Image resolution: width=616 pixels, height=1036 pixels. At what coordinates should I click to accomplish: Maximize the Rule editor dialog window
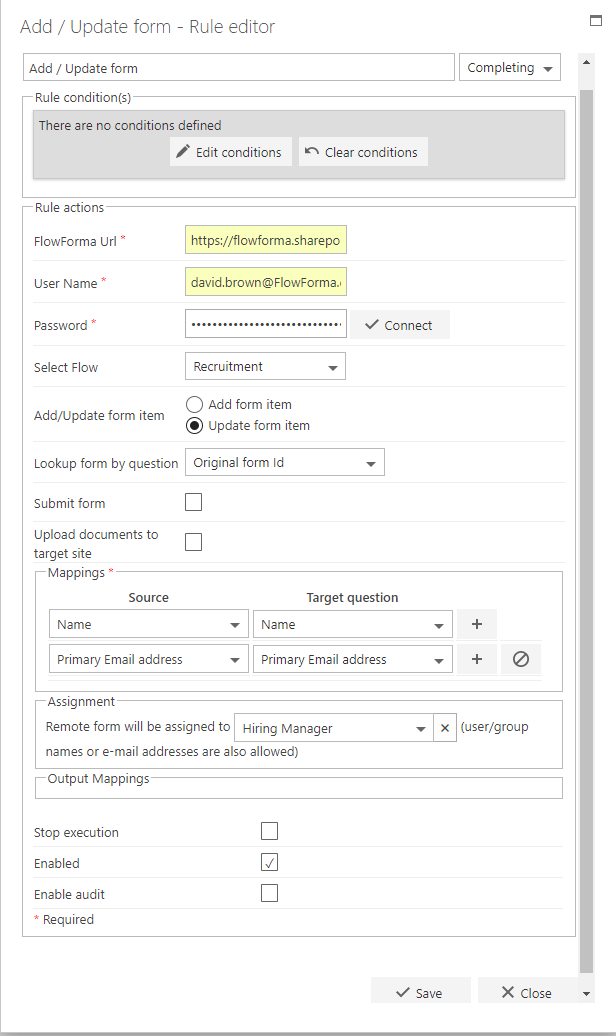(x=596, y=20)
